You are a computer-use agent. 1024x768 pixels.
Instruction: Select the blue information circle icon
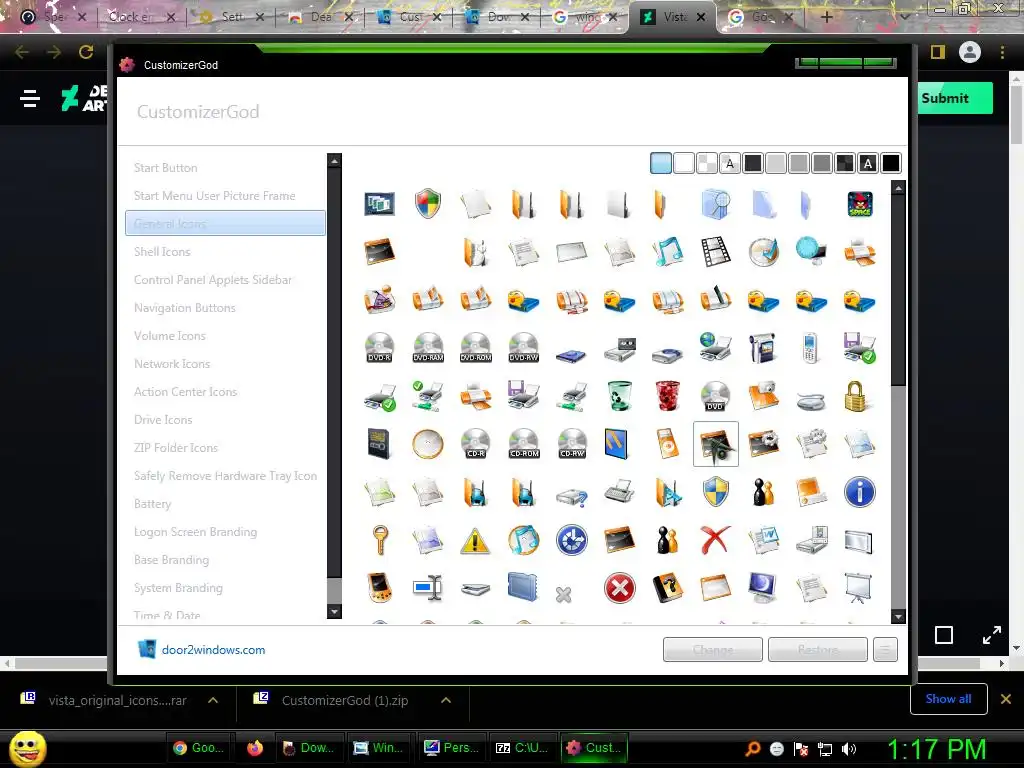click(859, 492)
